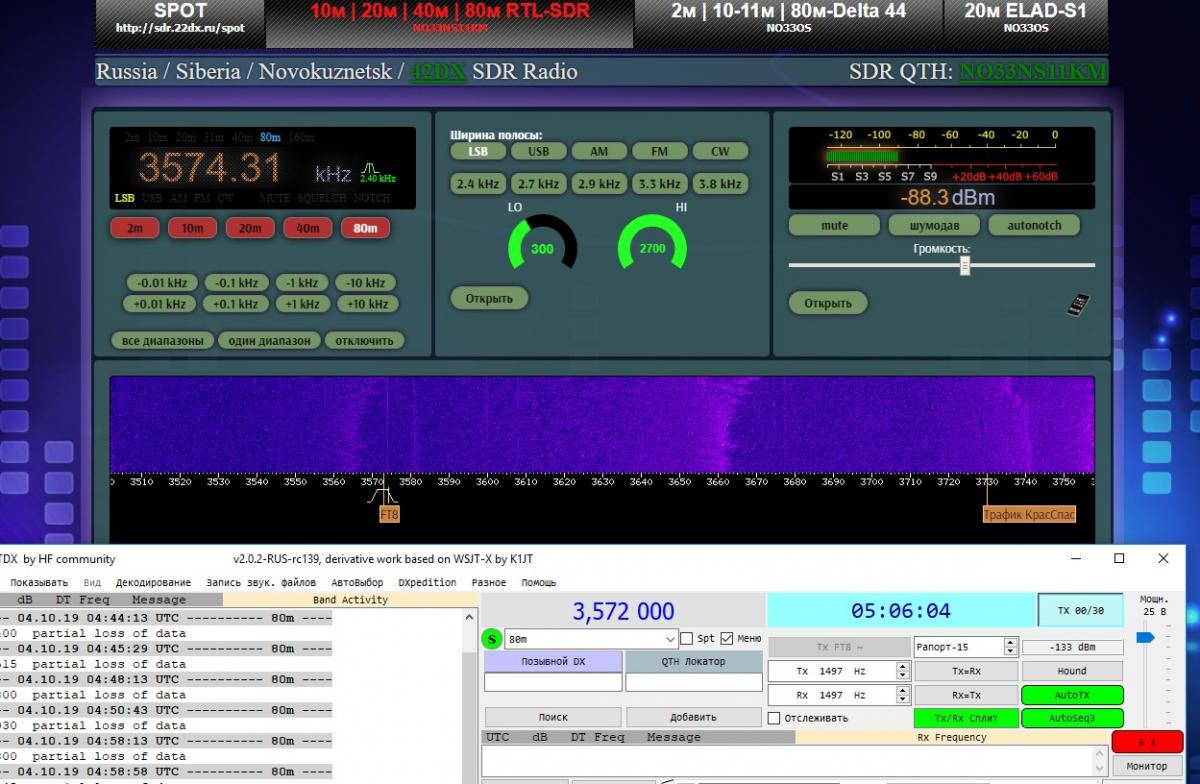1200x784 pixels.
Task: Expand the 80m band dropdown
Action: (x=670, y=639)
